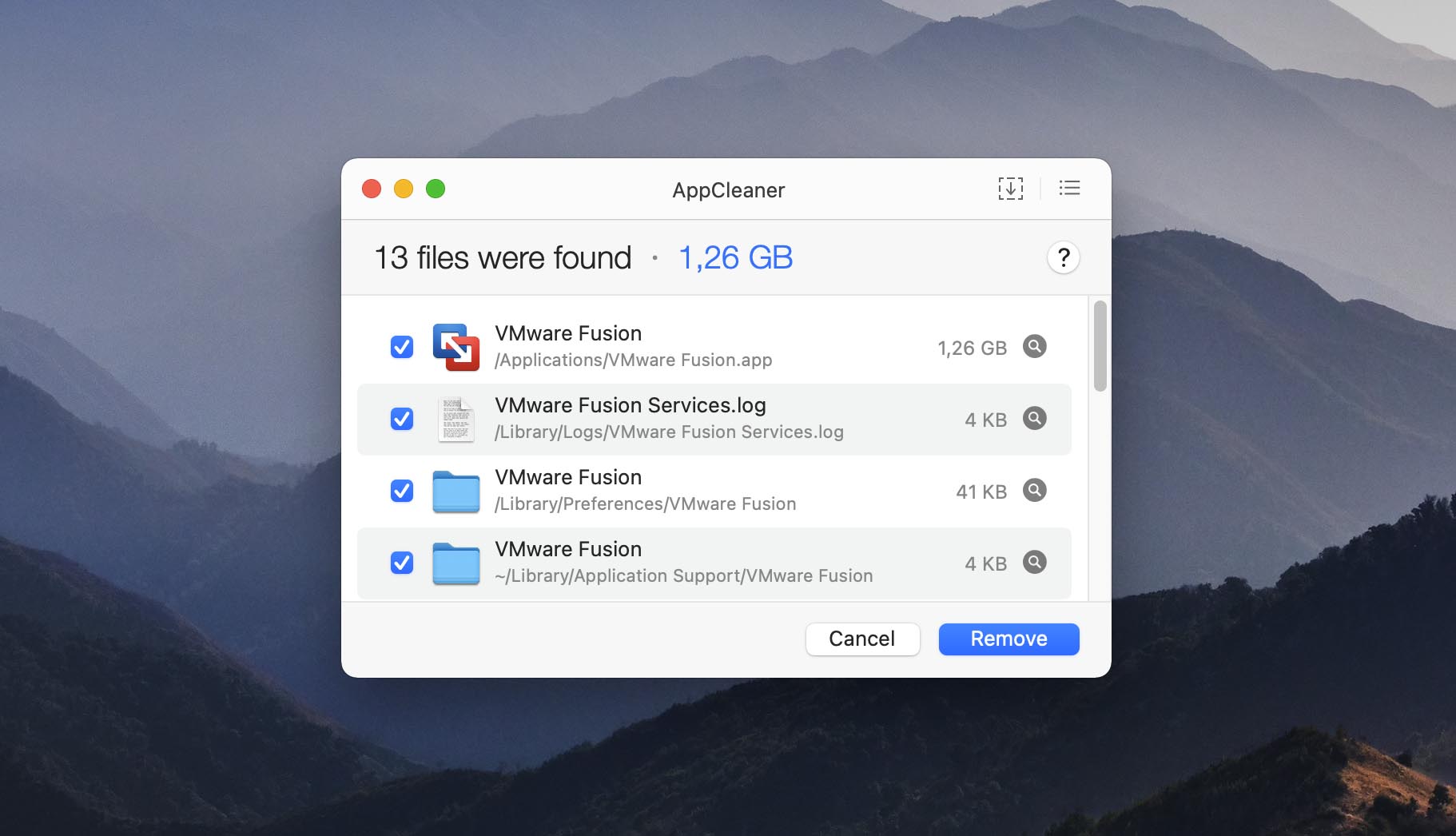
Task: Click the file list scrollbar thumb
Action: click(1100, 346)
